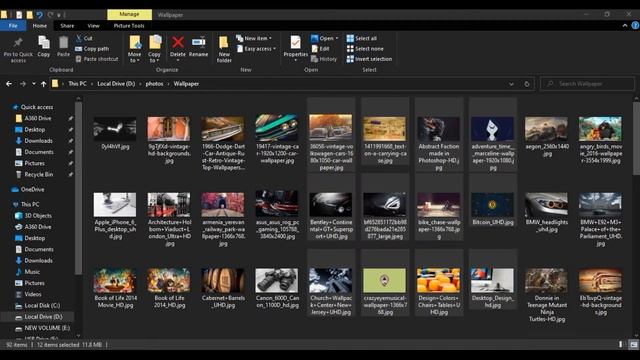Open Videos folder in navigation pane

point(28,294)
